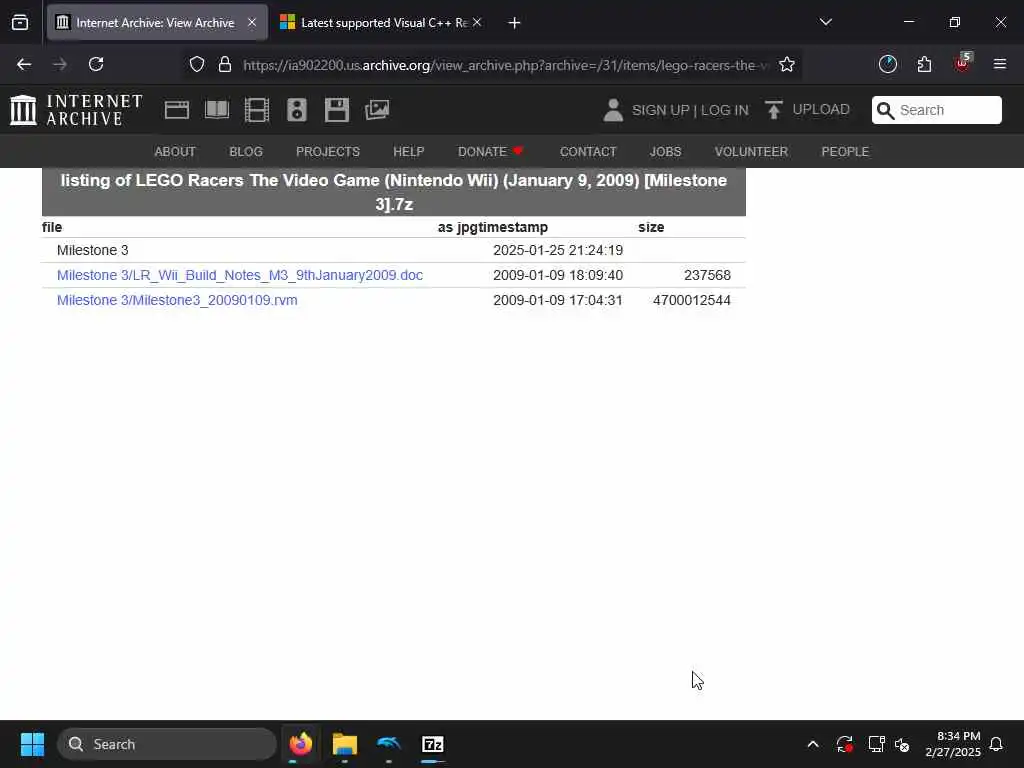Go back to the previous page
This screenshot has height=768, width=1024.
[24, 64]
